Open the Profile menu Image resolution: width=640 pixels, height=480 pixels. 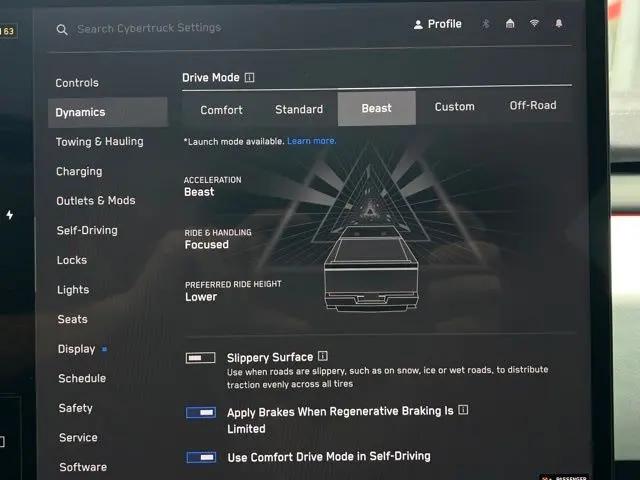(438, 24)
